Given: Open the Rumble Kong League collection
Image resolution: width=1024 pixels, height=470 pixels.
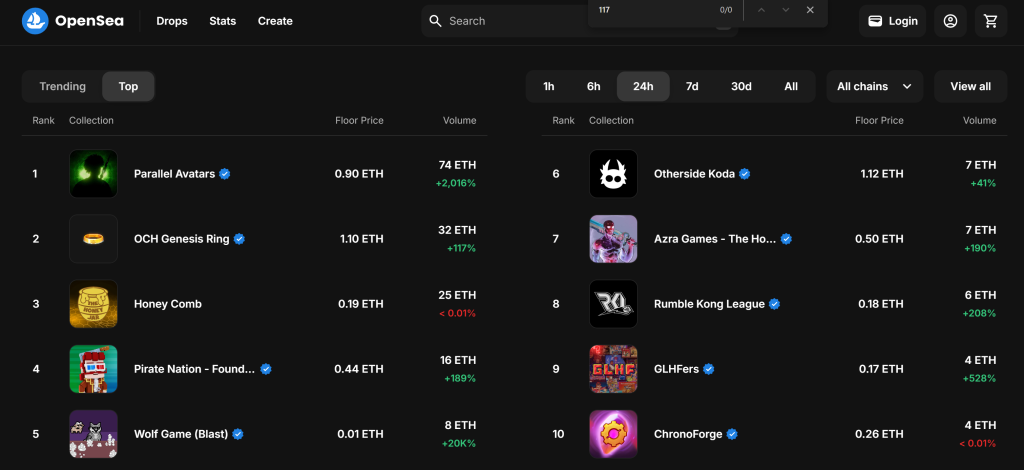Looking at the screenshot, I should pyautogui.click(x=709, y=304).
